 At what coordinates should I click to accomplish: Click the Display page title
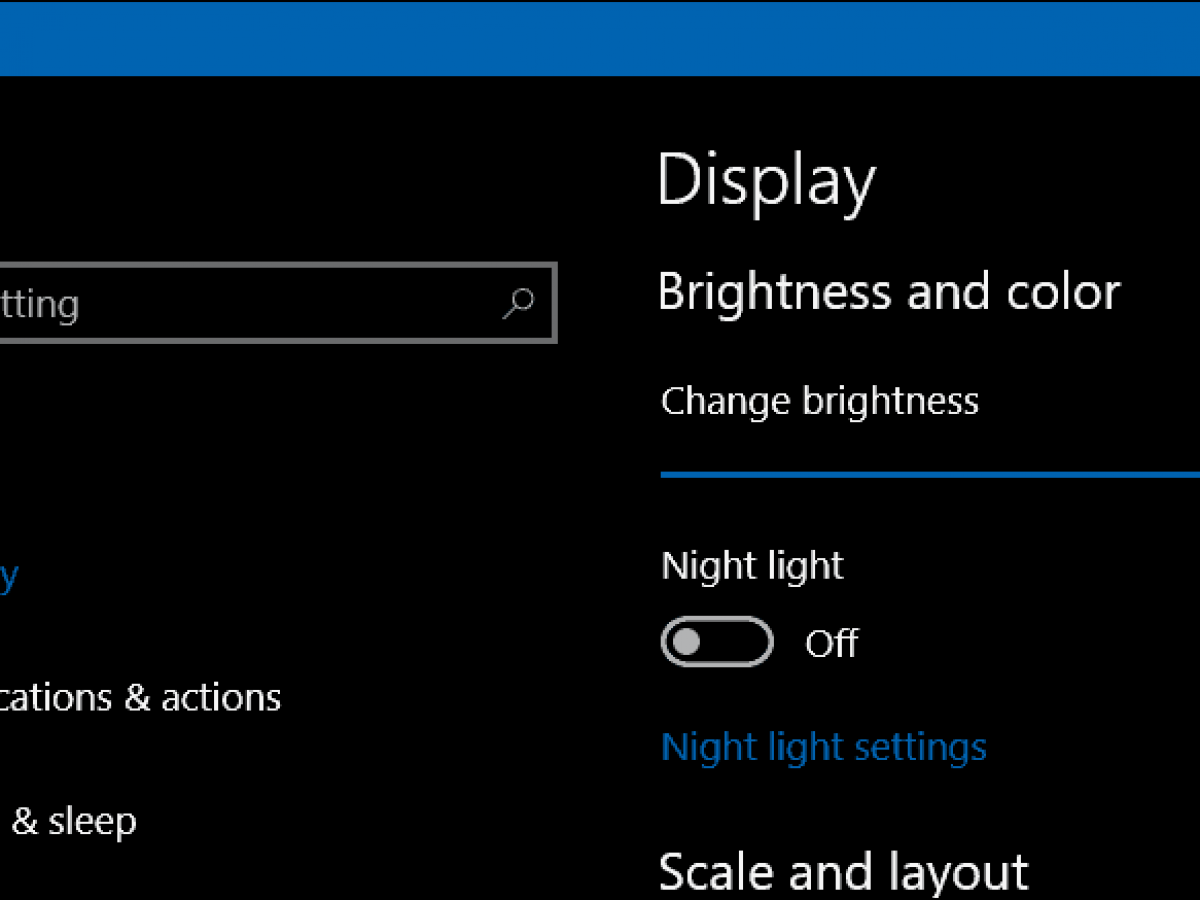point(766,182)
